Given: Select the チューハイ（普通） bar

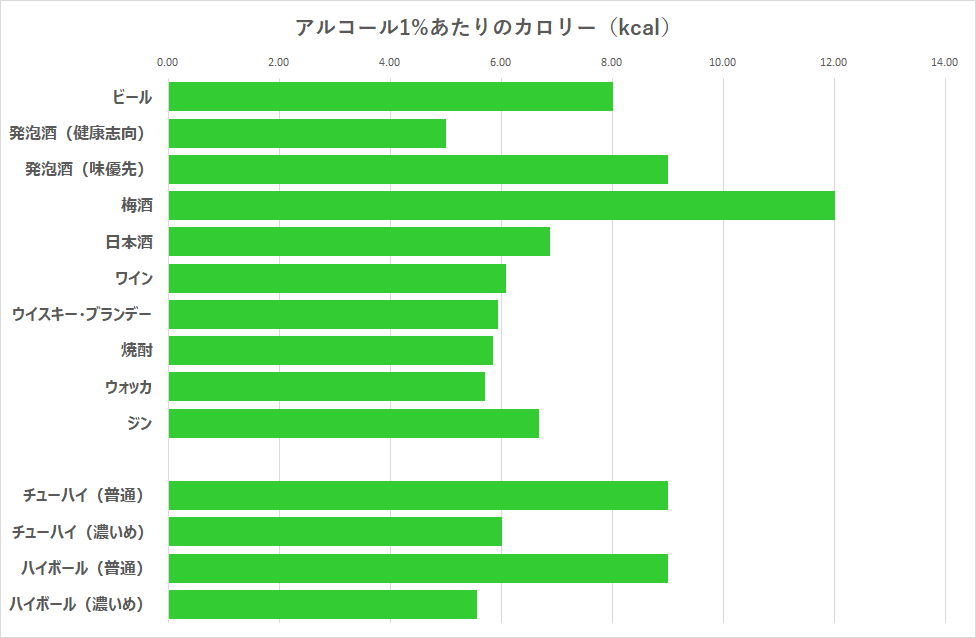Looking at the screenshot, I should tap(418, 495).
